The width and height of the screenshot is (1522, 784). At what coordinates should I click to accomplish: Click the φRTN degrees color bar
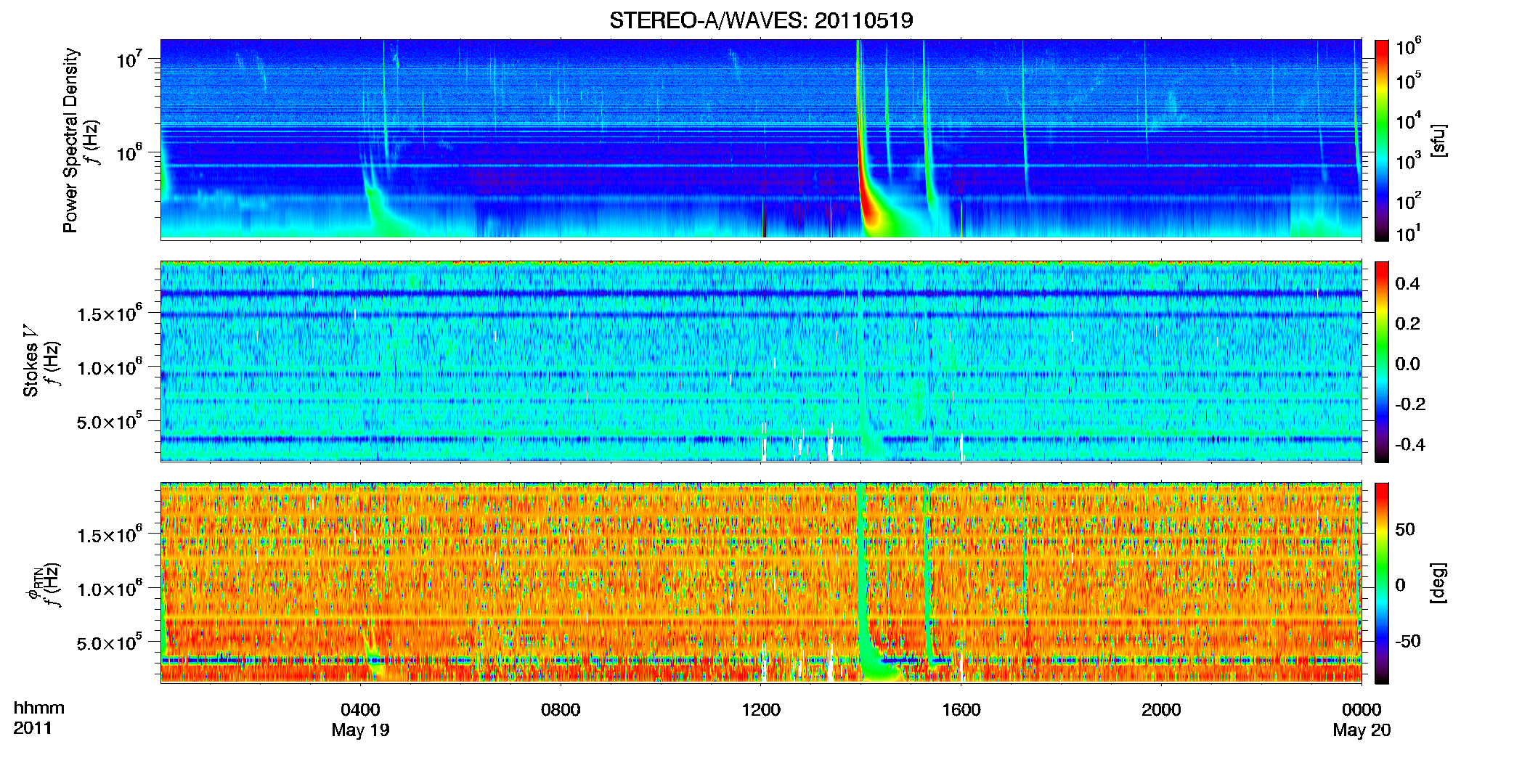[1382, 583]
